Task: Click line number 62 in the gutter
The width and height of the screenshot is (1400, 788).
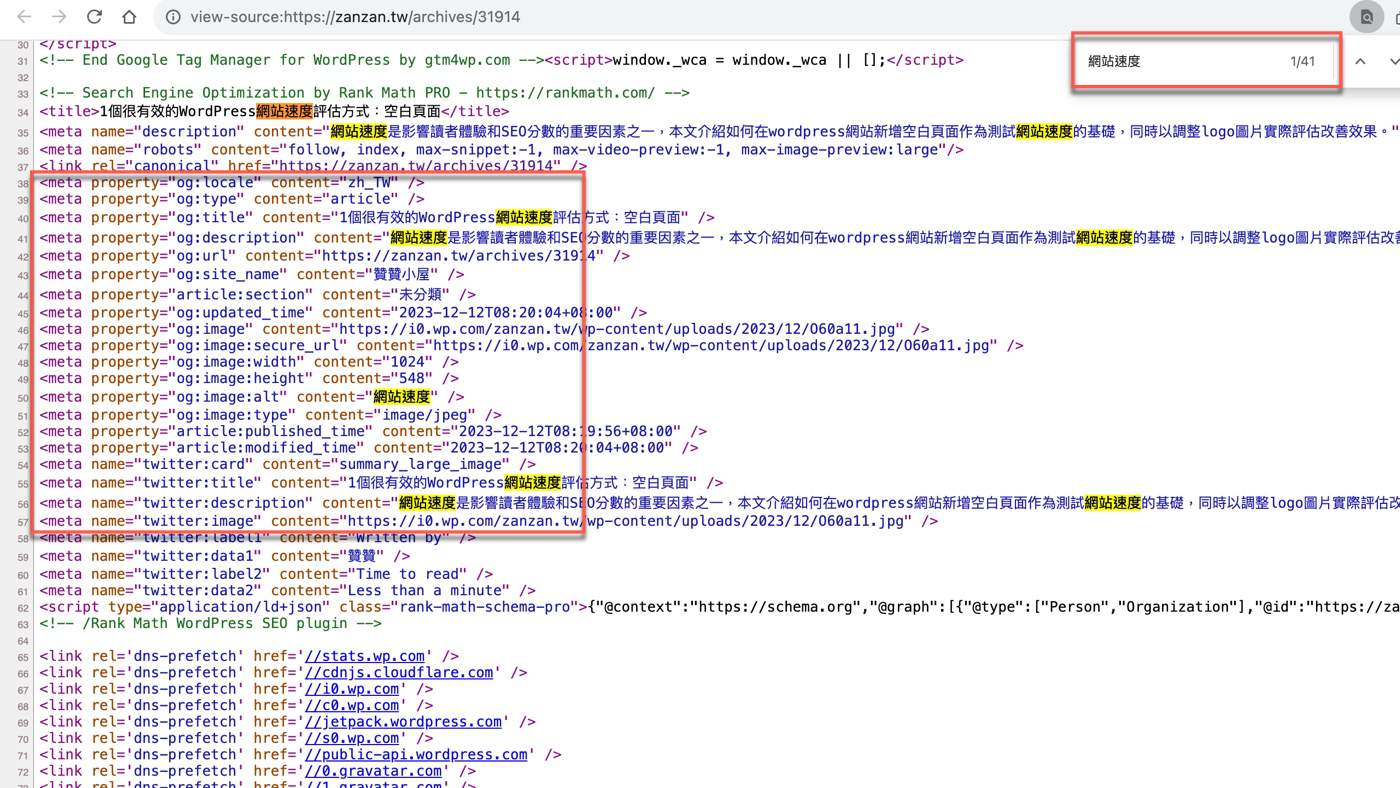Action: click(23, 607)
